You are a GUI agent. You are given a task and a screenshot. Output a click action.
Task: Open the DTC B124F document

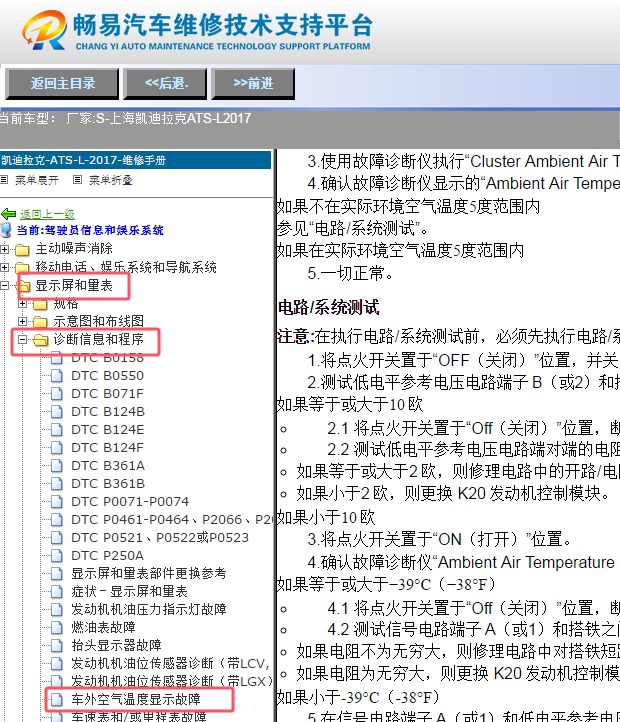[x=107, y=448]
